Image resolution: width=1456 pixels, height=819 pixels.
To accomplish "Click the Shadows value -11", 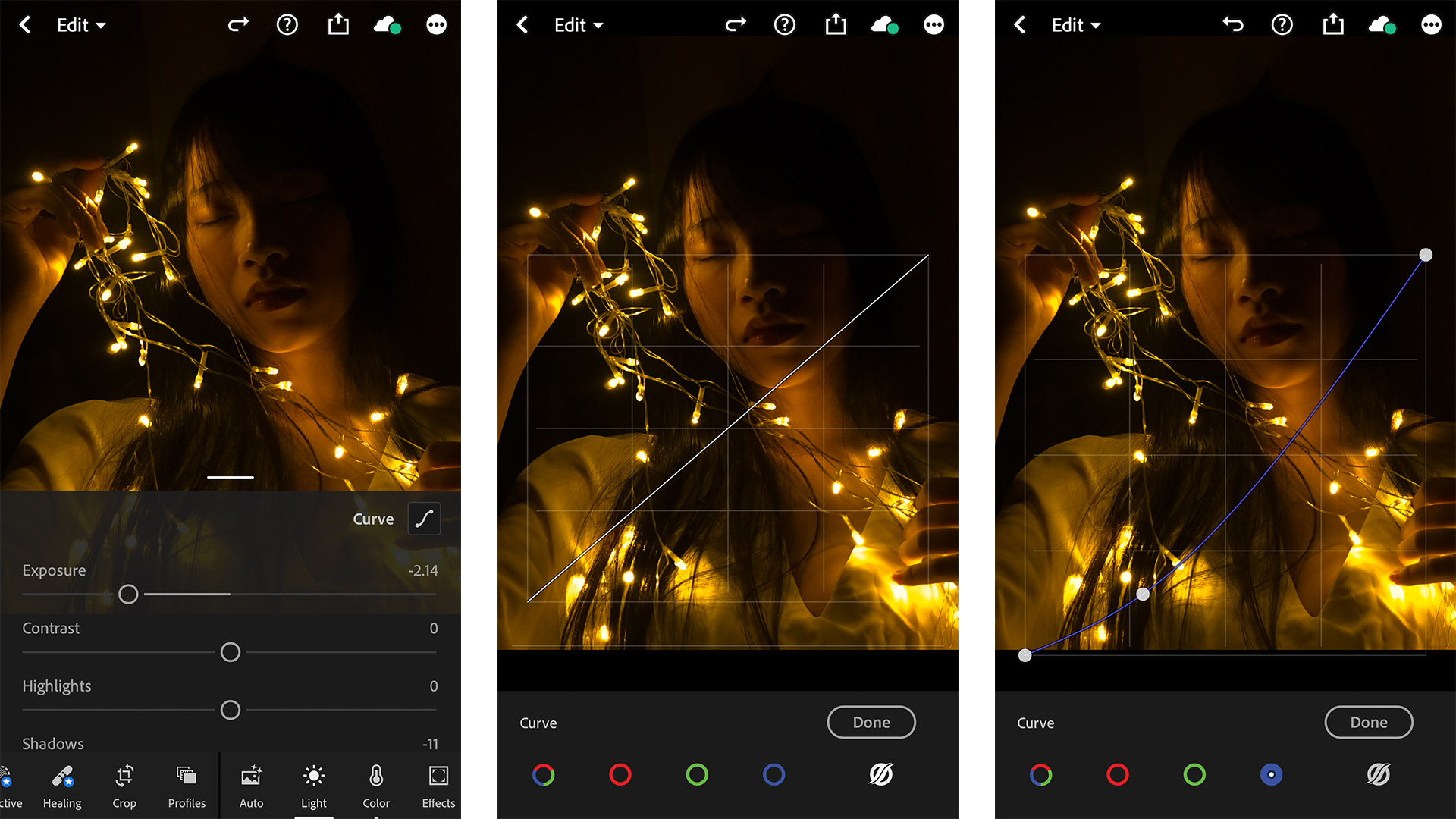I will [430, 744].
